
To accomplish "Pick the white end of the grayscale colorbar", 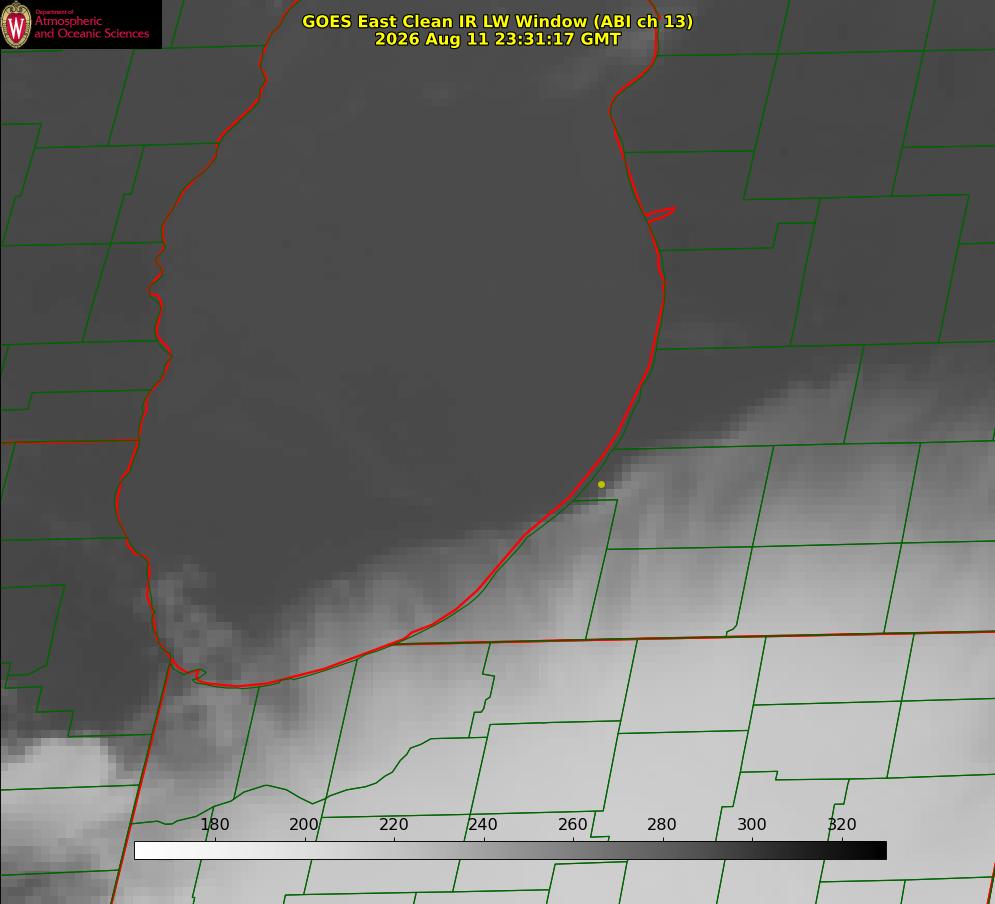I will pyautogui.click(x=141, y=850).
